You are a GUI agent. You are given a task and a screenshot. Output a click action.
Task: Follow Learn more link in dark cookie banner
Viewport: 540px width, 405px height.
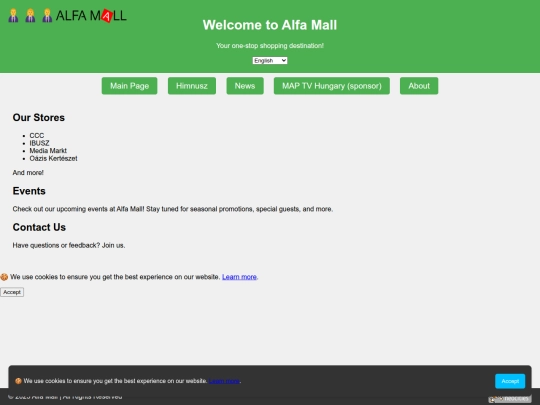pos(224,381)
